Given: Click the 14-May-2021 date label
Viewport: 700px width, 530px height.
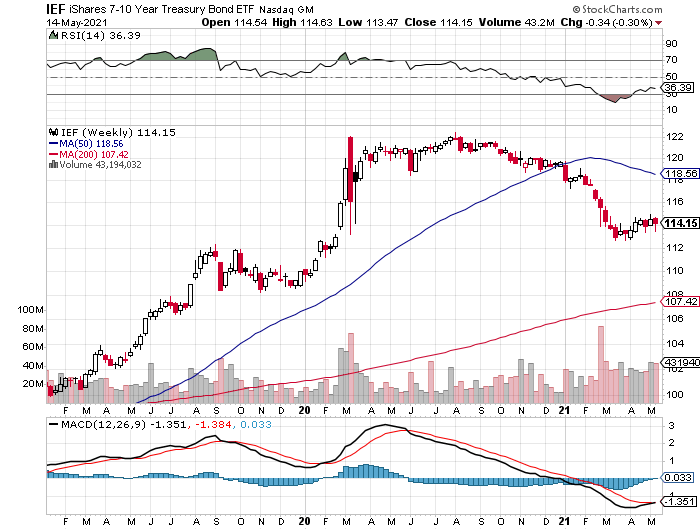Looking at the screenshot, I should point(77,23).
